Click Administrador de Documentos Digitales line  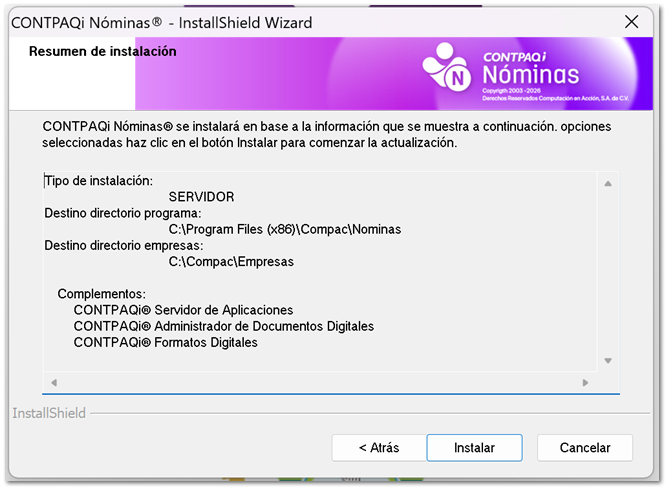(224, 326)
